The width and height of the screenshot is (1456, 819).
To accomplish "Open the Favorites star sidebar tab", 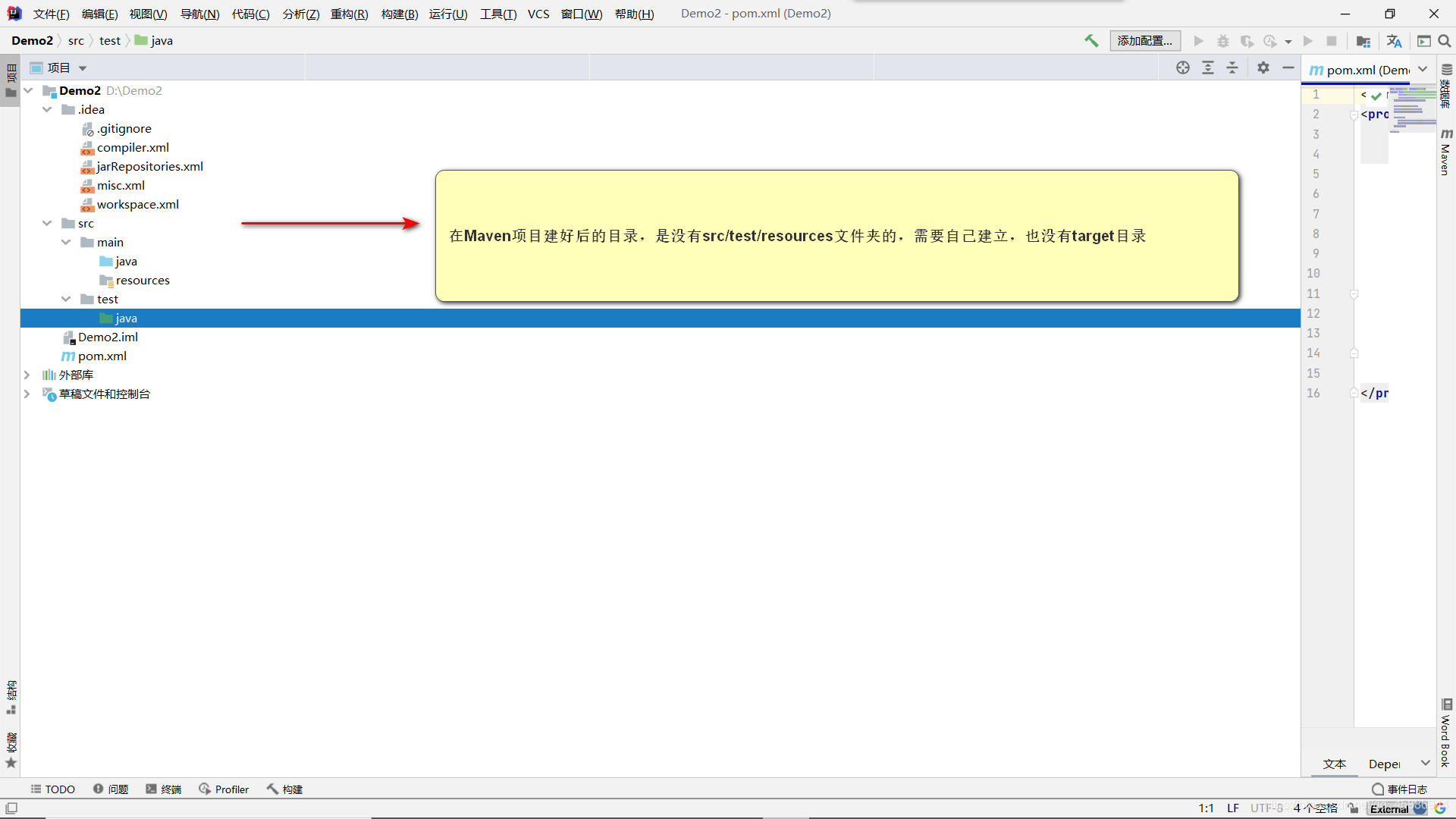I will tap(11, 751).
